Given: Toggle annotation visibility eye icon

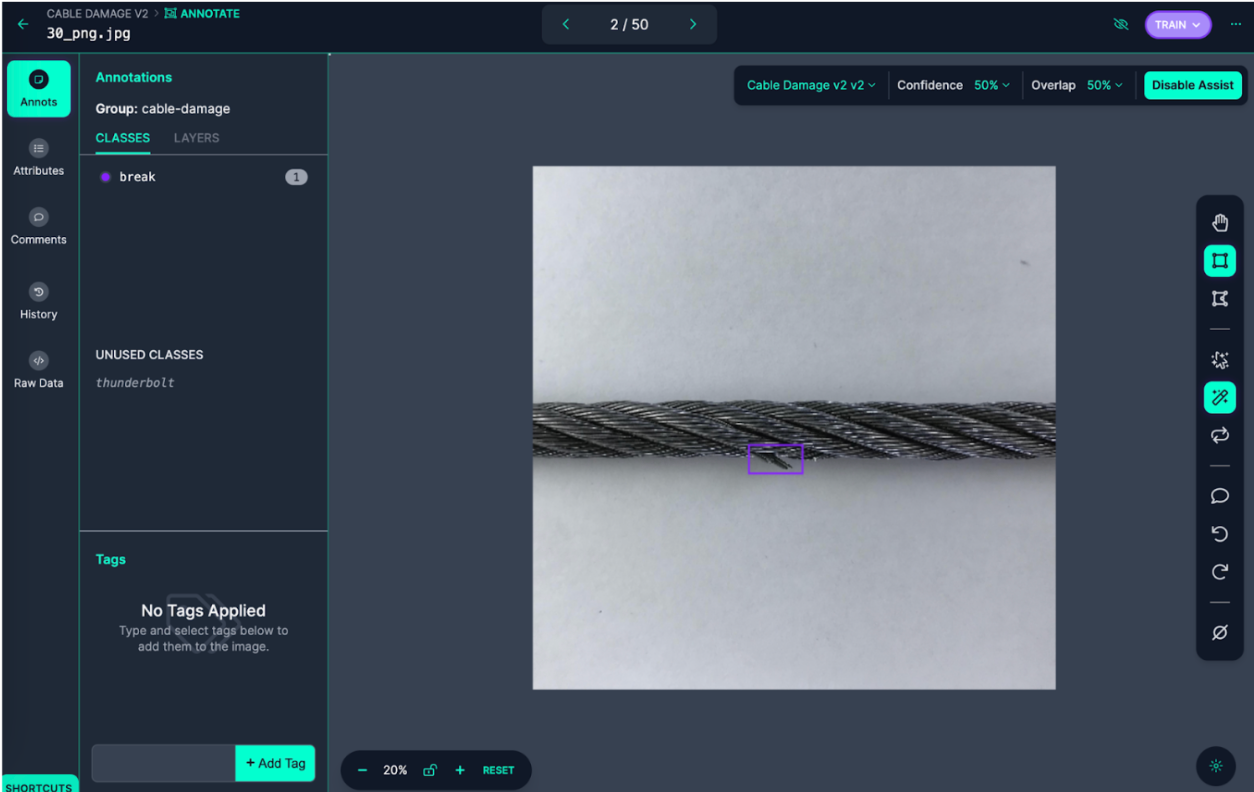Looking at the screenshot, I should 1121,25.
